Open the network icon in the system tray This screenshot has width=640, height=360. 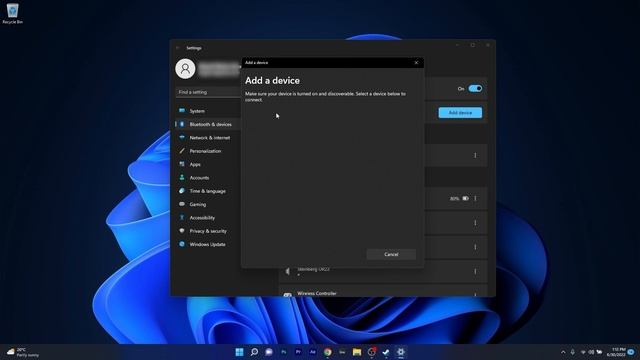point(583,352)
